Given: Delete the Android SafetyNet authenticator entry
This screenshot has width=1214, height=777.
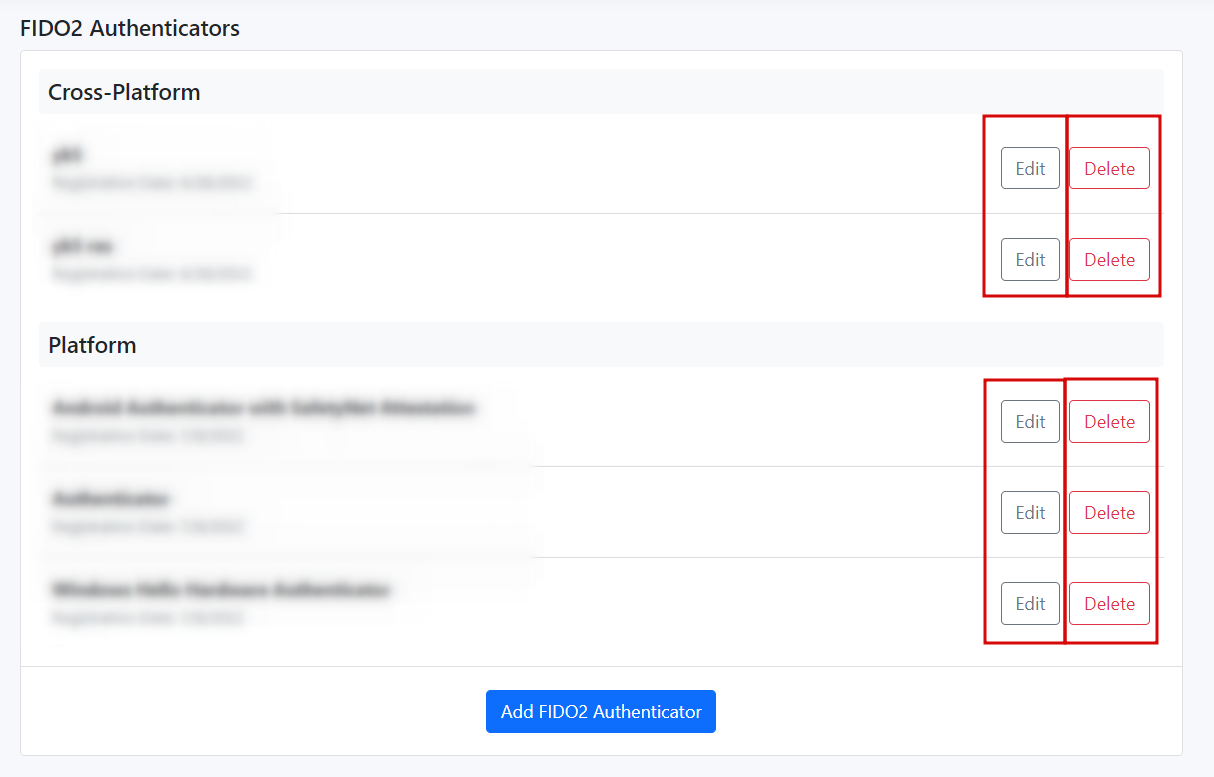Looking at the screenshot, I should [1109, 421].
